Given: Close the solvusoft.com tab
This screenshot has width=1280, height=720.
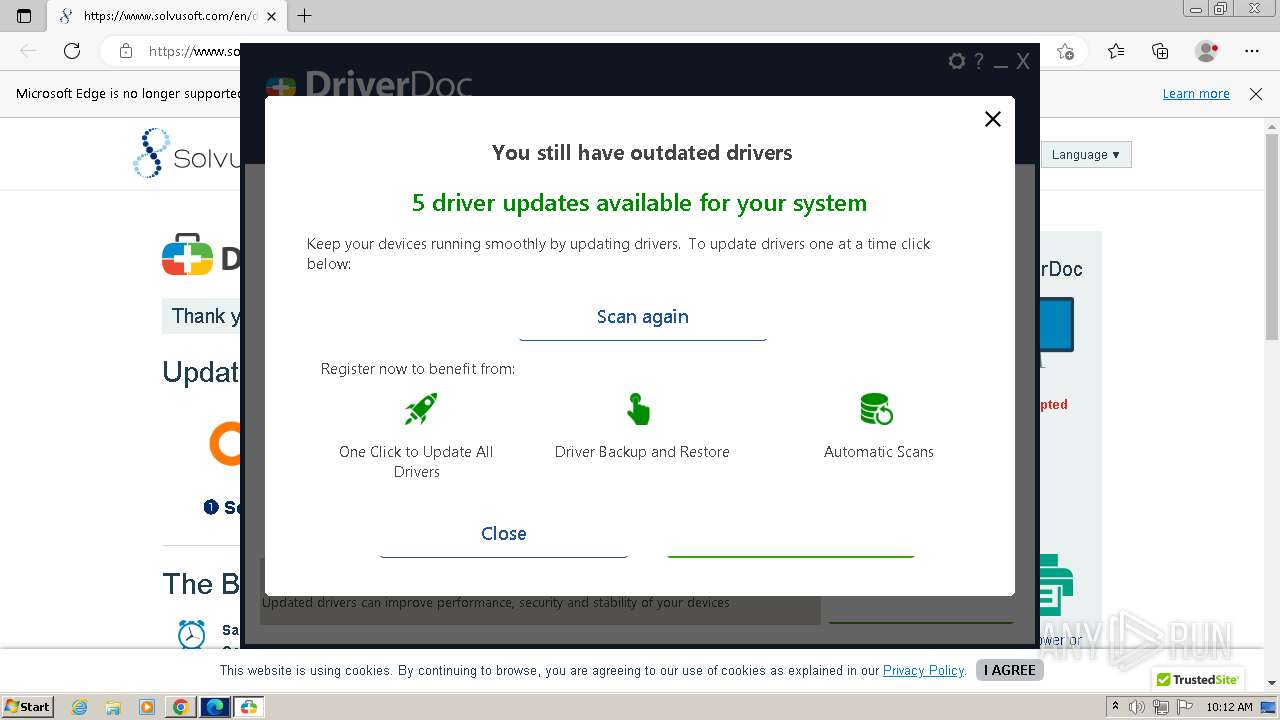Looking at the screenshot, I should [x=271, y=16].
